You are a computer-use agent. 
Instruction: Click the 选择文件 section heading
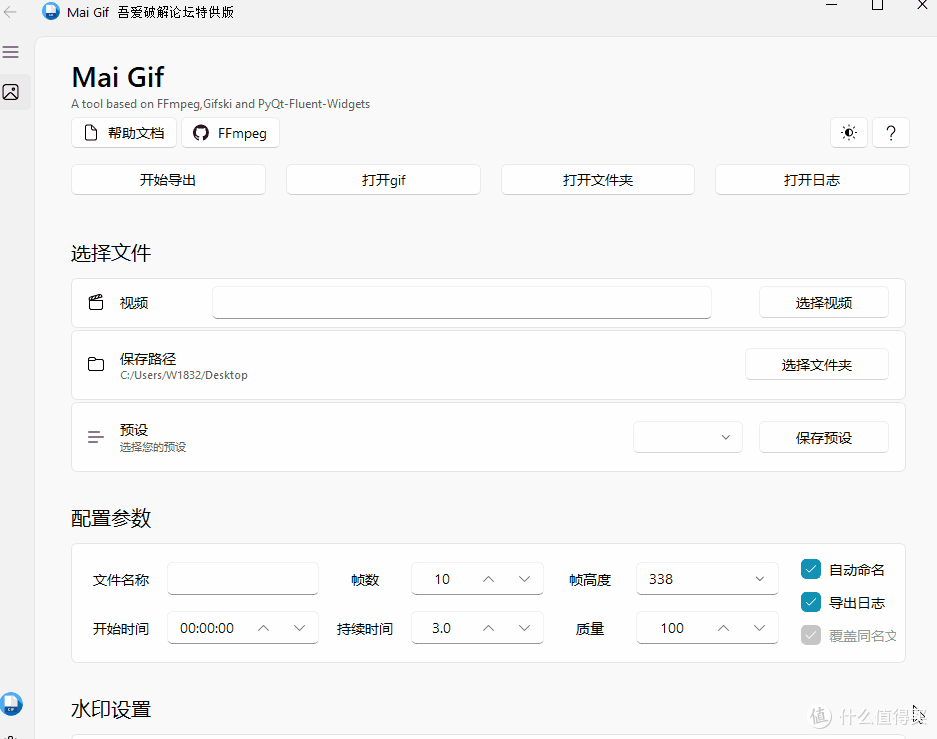(111, 253)
